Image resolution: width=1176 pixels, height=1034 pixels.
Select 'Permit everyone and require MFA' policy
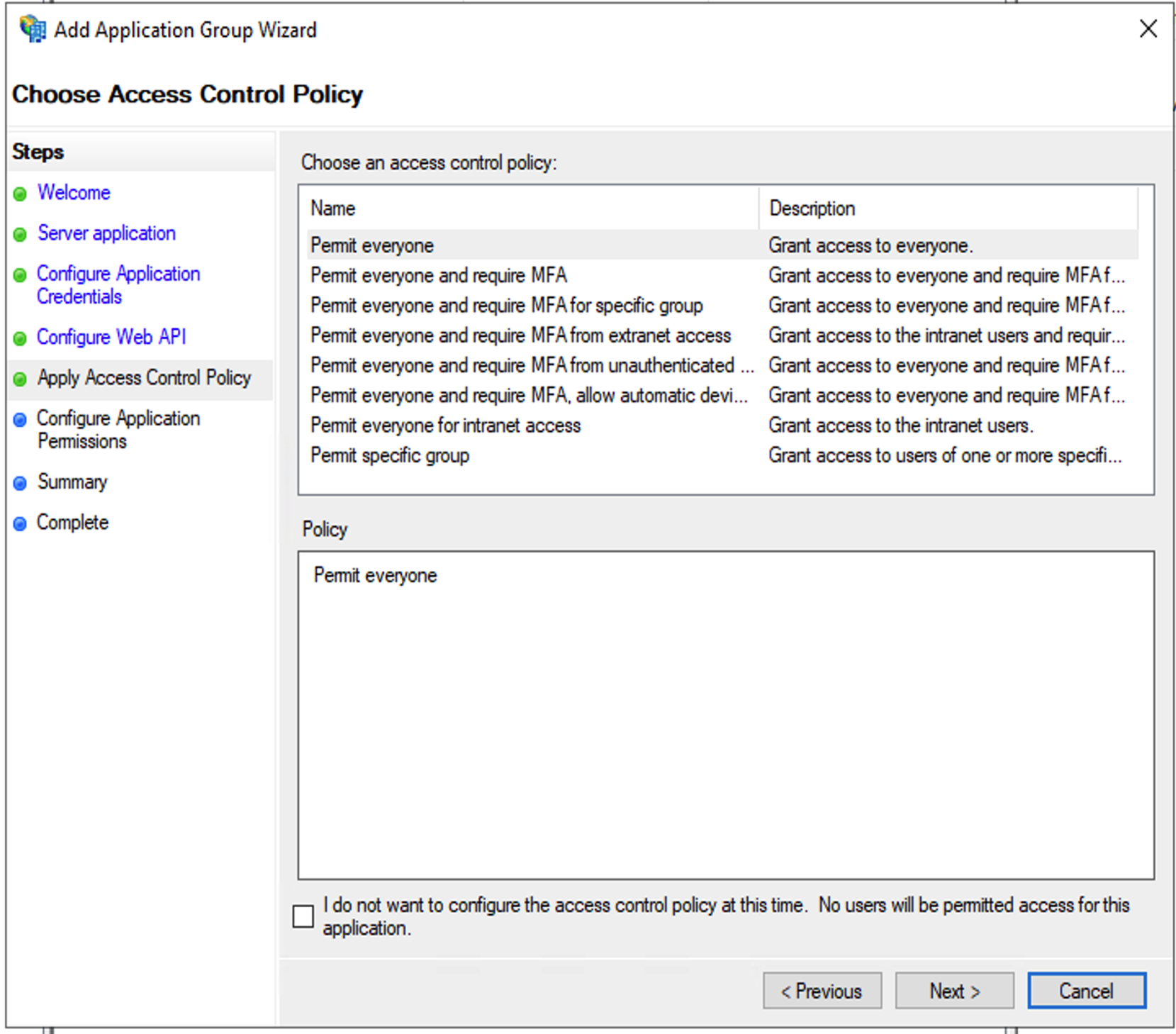tap(439, 275)
